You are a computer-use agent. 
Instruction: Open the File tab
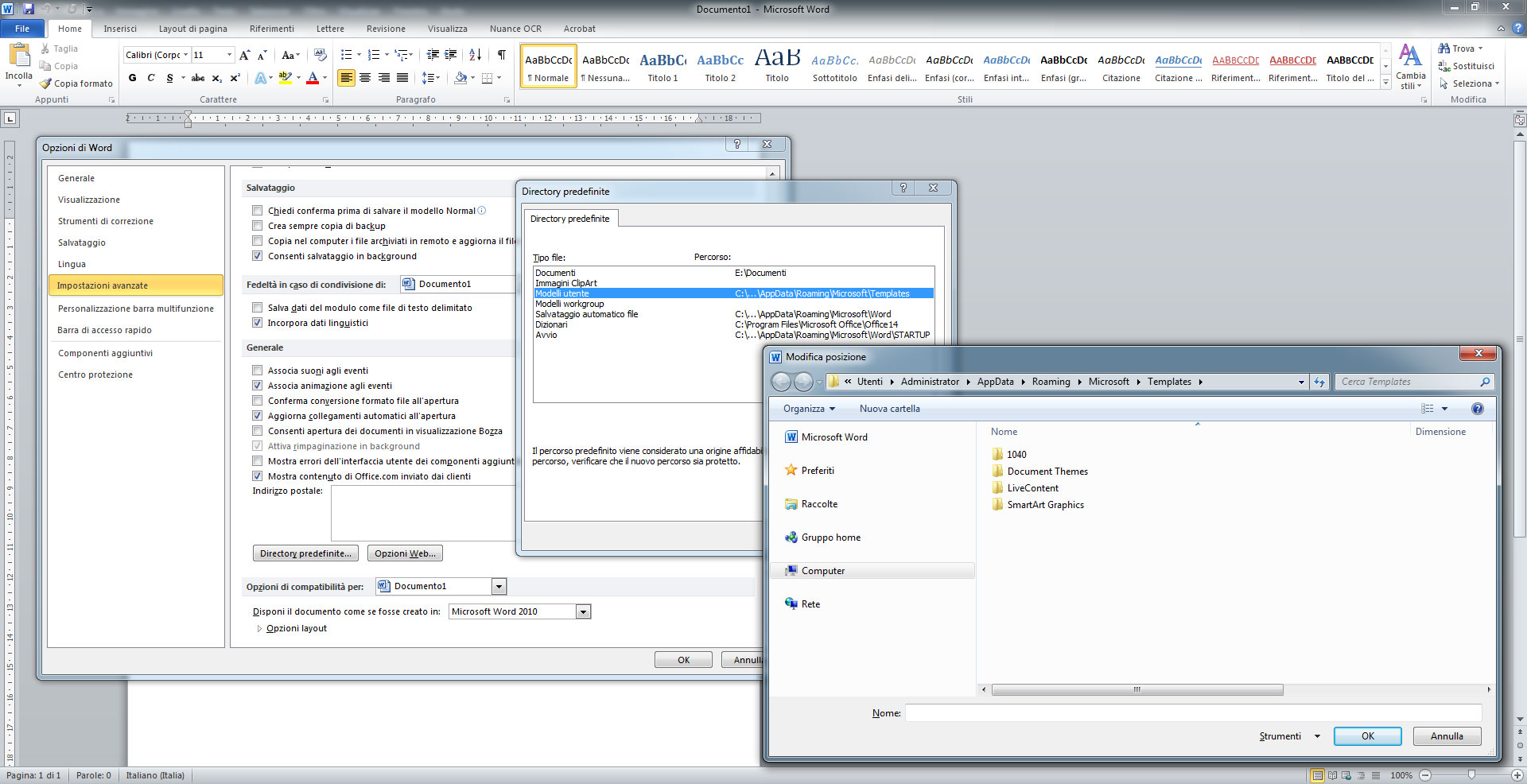(x=22, y=29)
